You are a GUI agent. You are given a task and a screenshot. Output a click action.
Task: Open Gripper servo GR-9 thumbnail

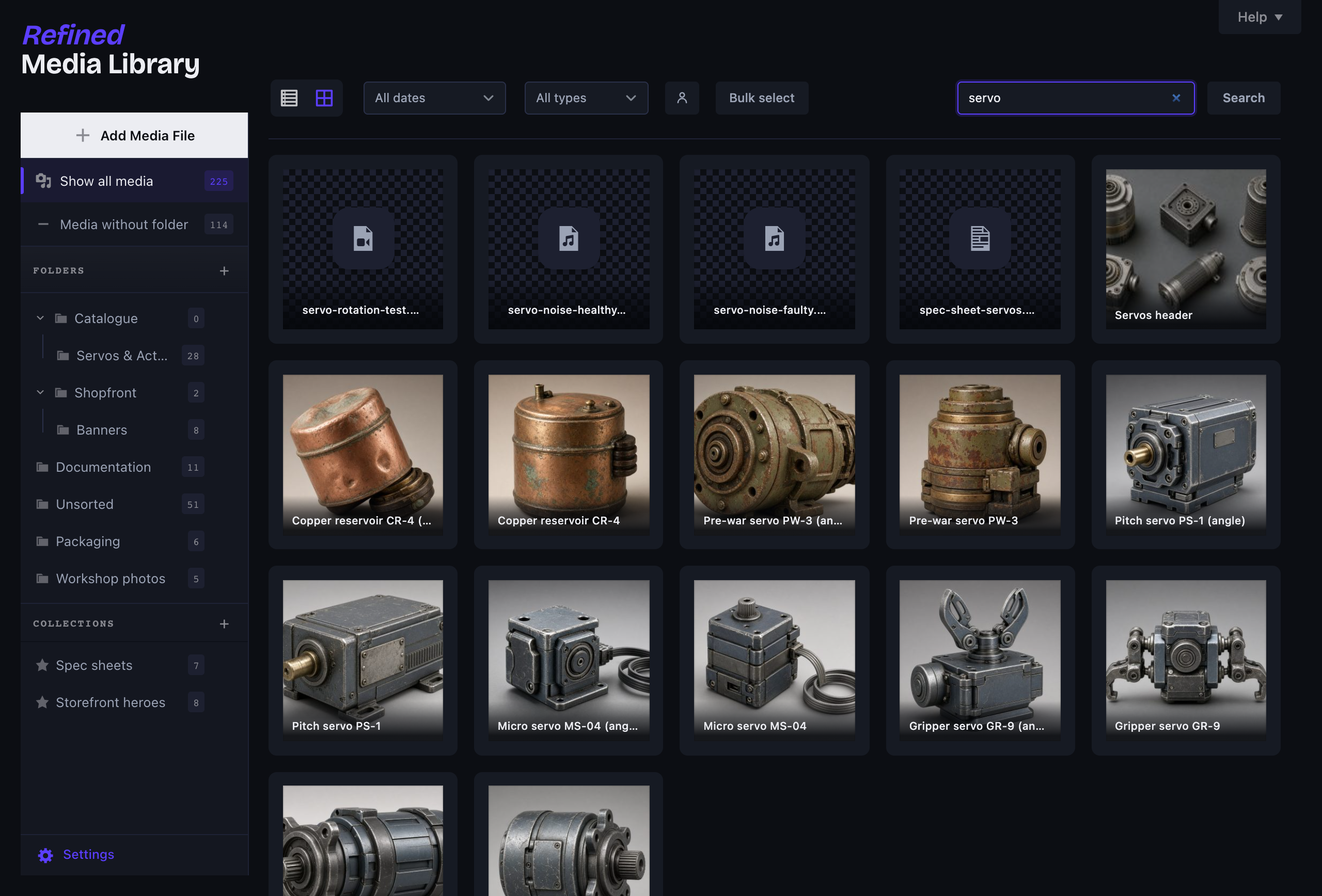1186,660
